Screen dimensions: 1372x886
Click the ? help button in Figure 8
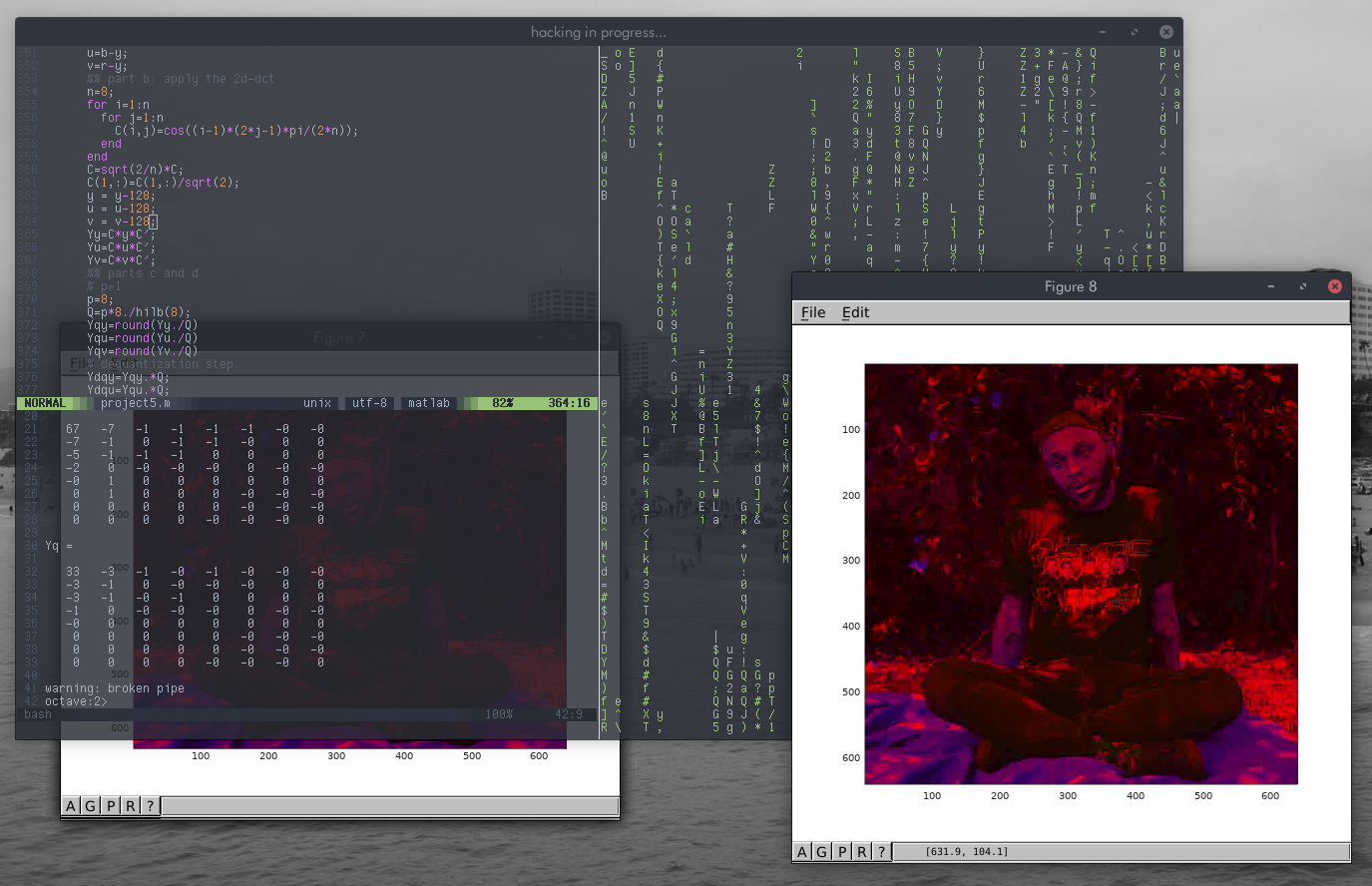[x=881, y=852]
